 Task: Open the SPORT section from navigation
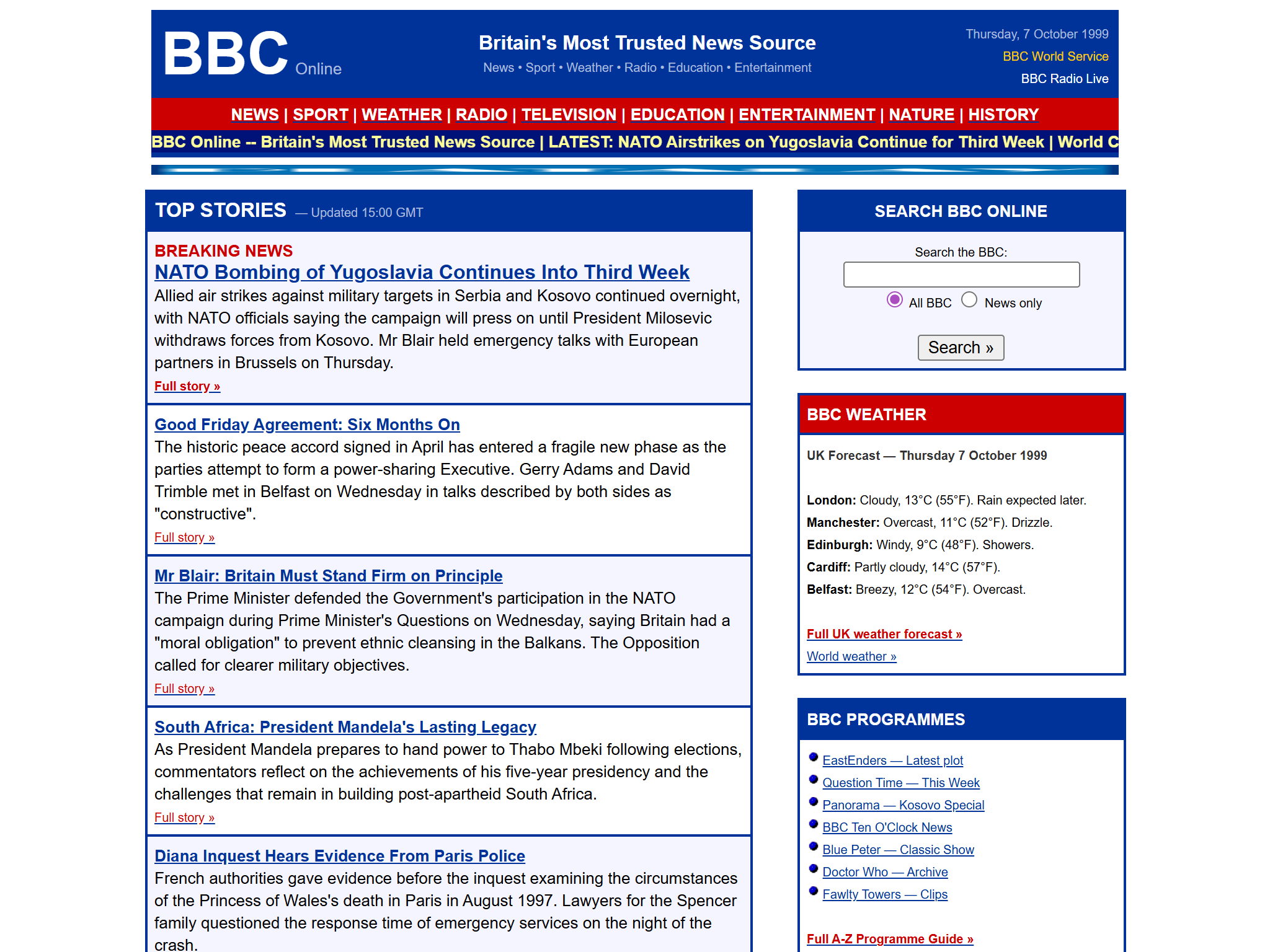click(321, 115)
